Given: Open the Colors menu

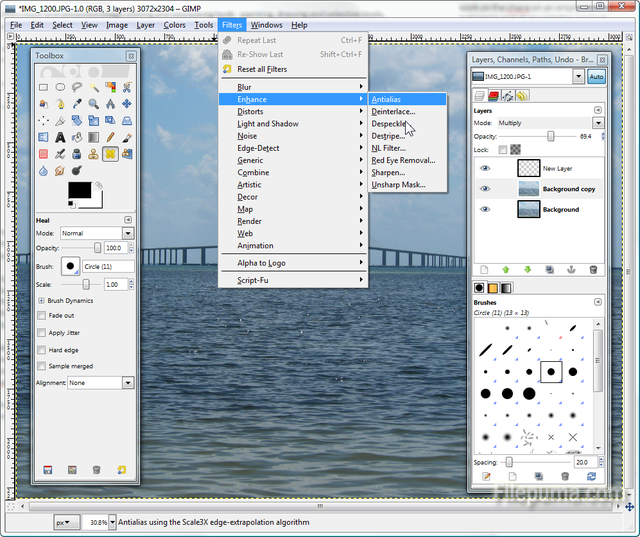Looking at the screenshot, I should coord(174,24).
